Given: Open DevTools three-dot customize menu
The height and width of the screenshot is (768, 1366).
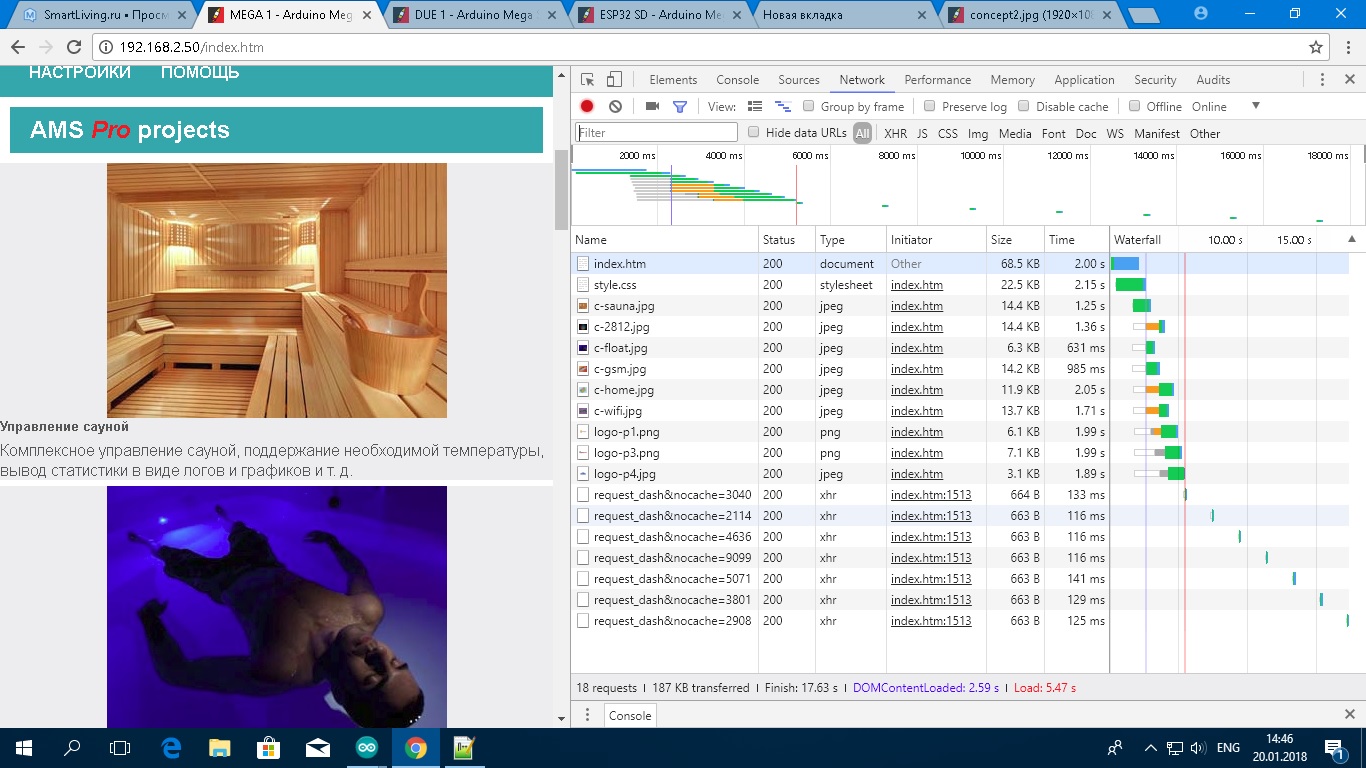Looking at the screenshot, I should [x=1322, y=80].
